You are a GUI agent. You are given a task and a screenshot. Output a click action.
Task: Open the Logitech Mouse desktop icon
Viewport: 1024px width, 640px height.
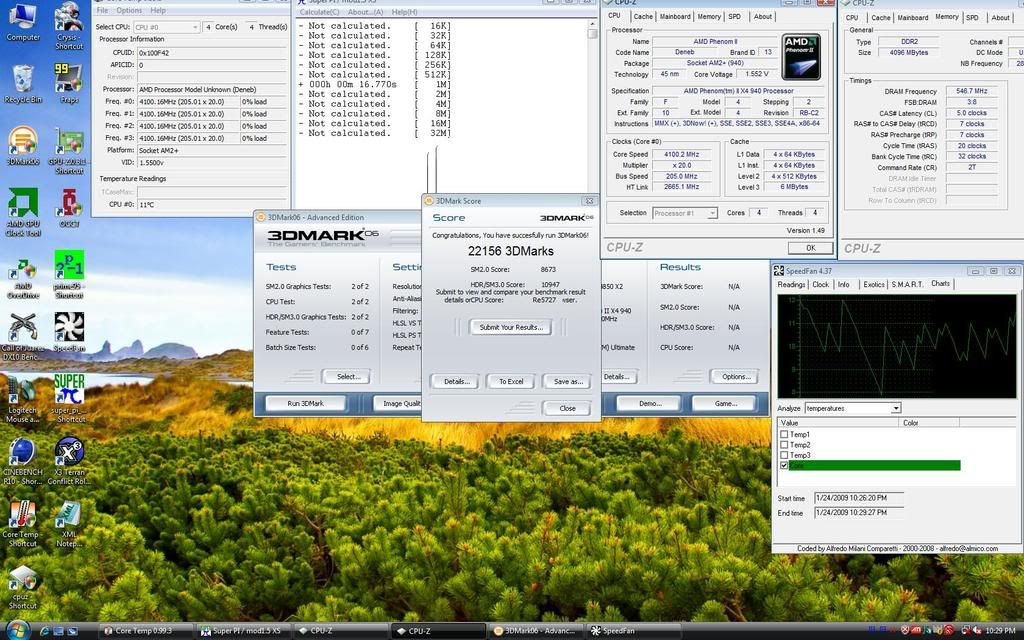pyautogui.click(x=23, y=399)
